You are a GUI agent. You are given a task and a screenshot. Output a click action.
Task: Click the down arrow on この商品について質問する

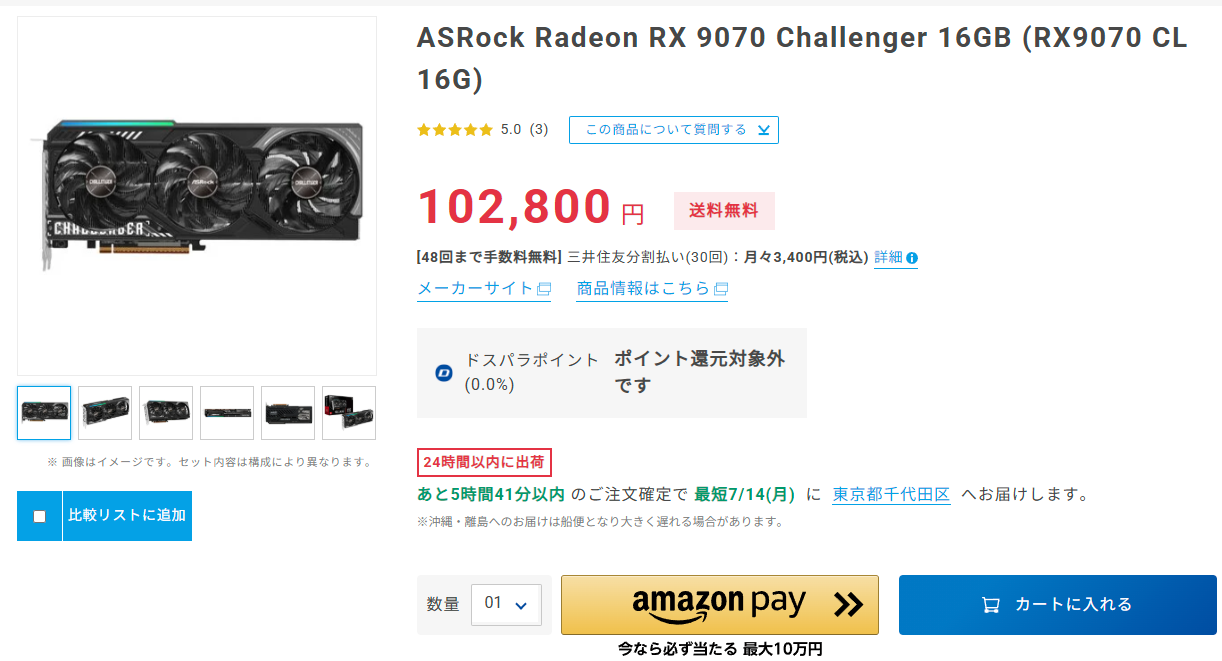[763, 130]
